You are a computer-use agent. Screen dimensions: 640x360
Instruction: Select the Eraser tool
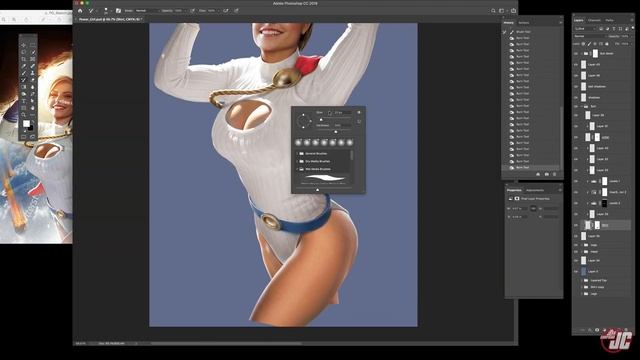33,80
